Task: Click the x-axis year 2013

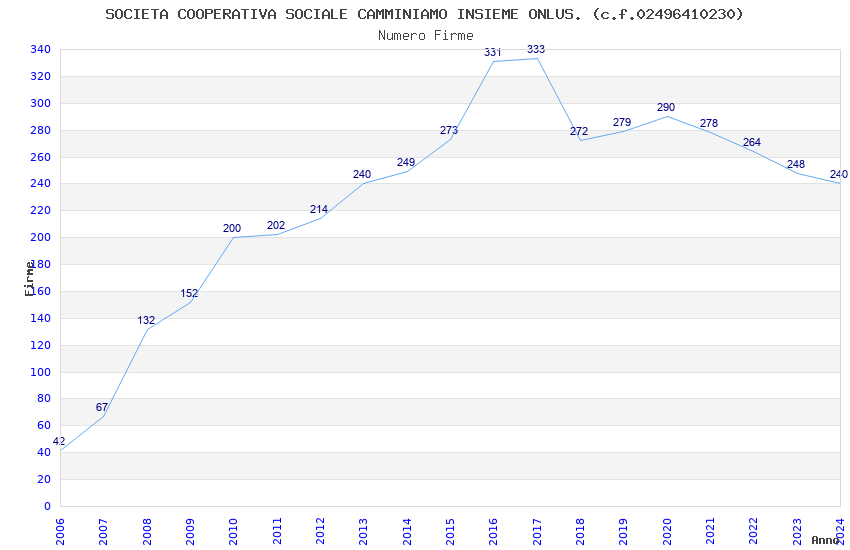Action: click(363, 531)
